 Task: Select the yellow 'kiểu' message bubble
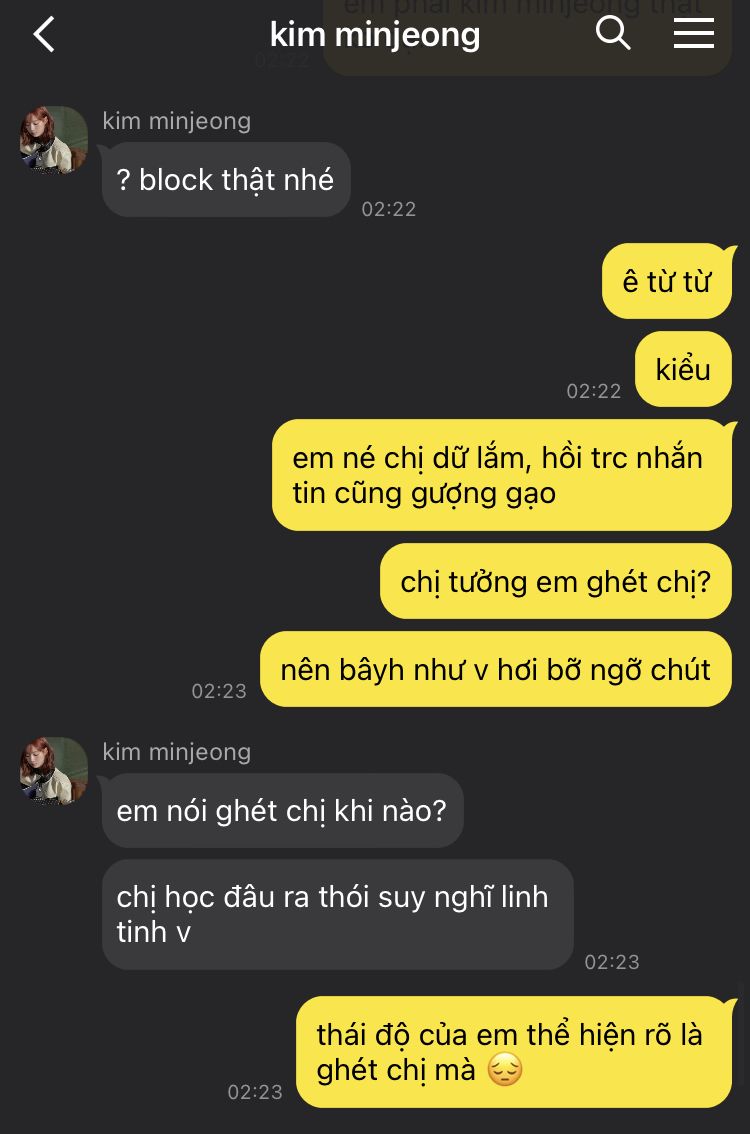click(683, 370)
